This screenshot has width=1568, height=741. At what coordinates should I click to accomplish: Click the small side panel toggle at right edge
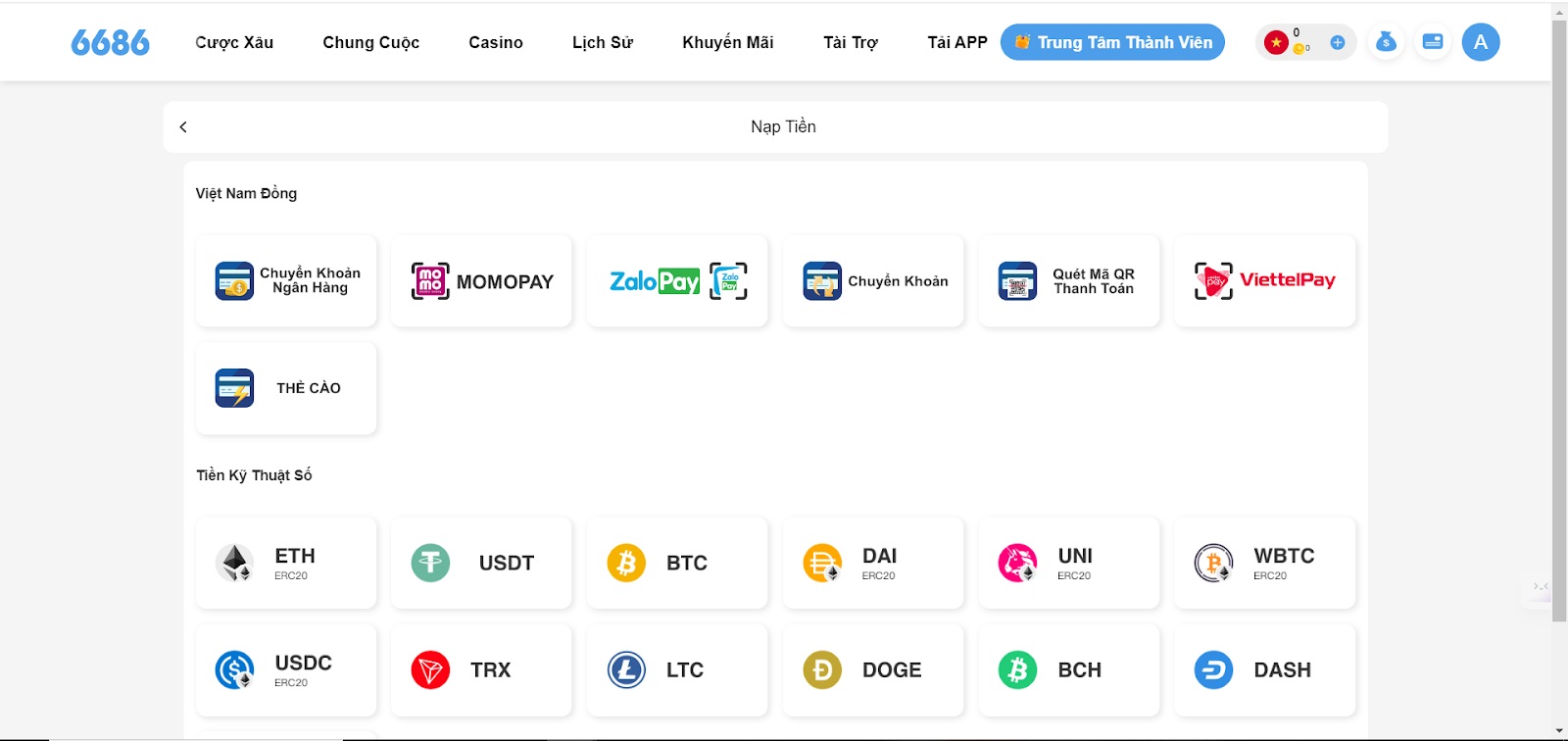[1541, 587]
